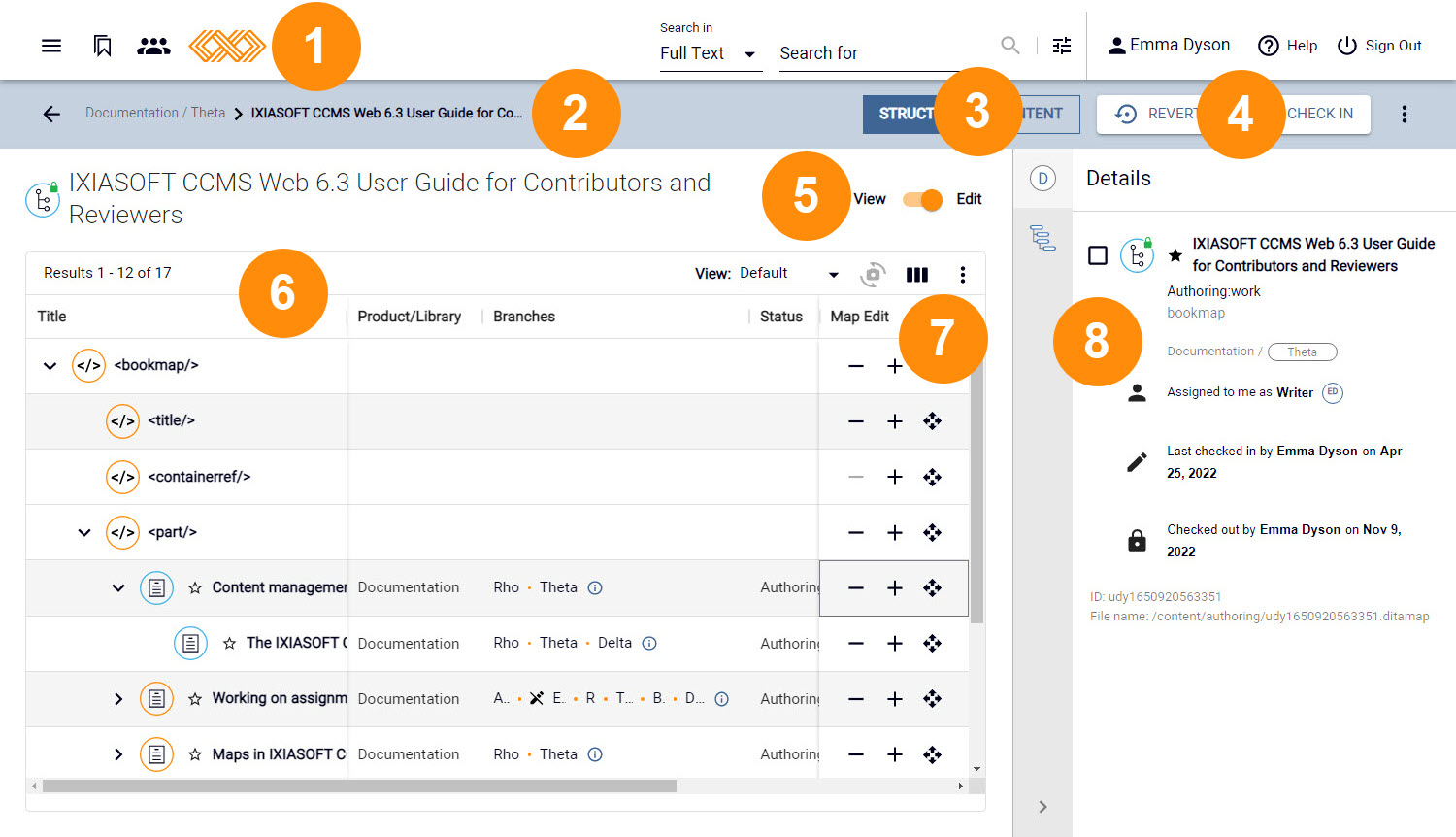Image resolution: width=1456 pixels, height=837 pixels.
Task: Toggle favorite star for Content management topic
Action: pos(195,588)
